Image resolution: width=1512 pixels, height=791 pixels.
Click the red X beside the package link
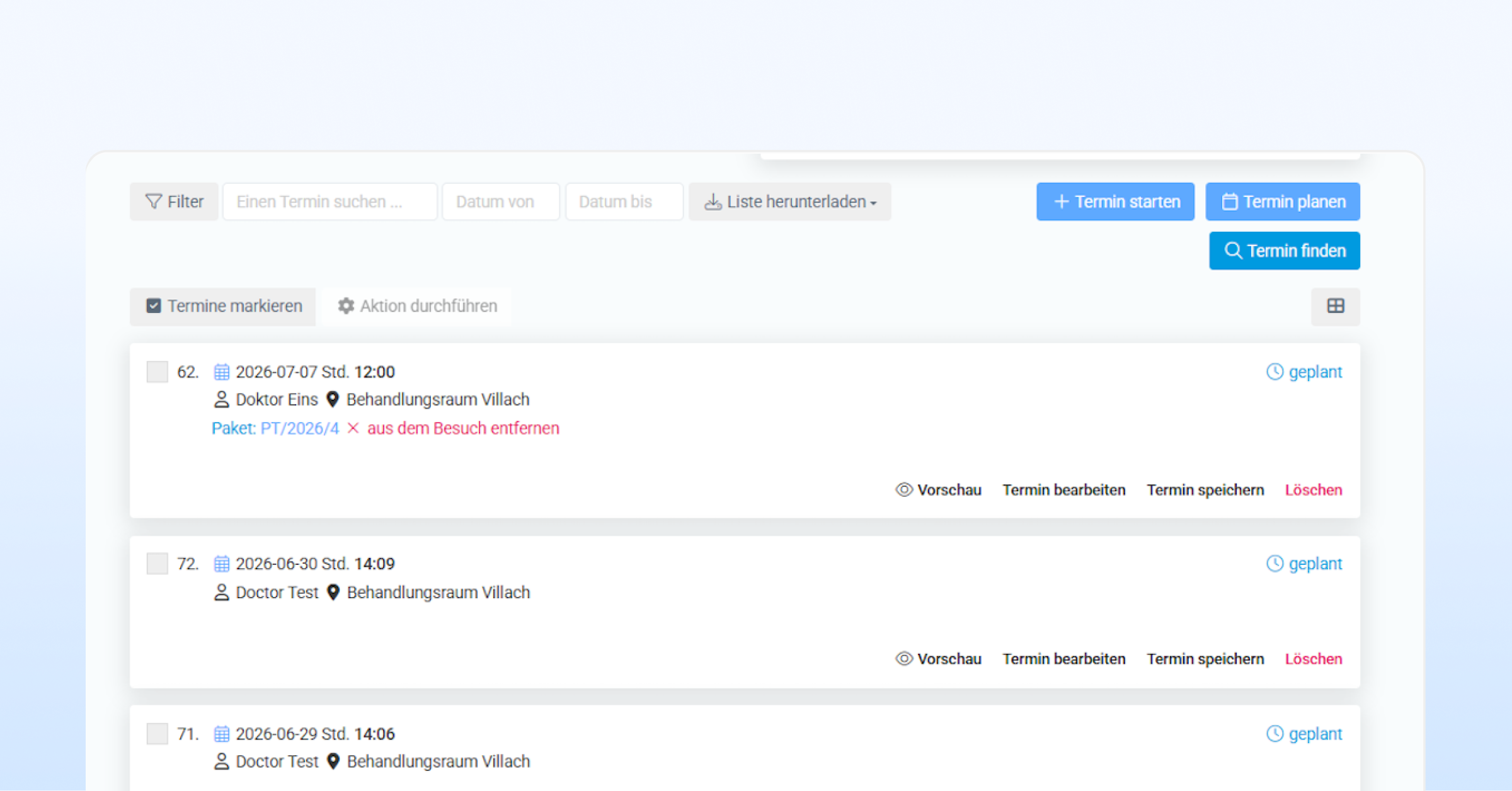point(353,428)
